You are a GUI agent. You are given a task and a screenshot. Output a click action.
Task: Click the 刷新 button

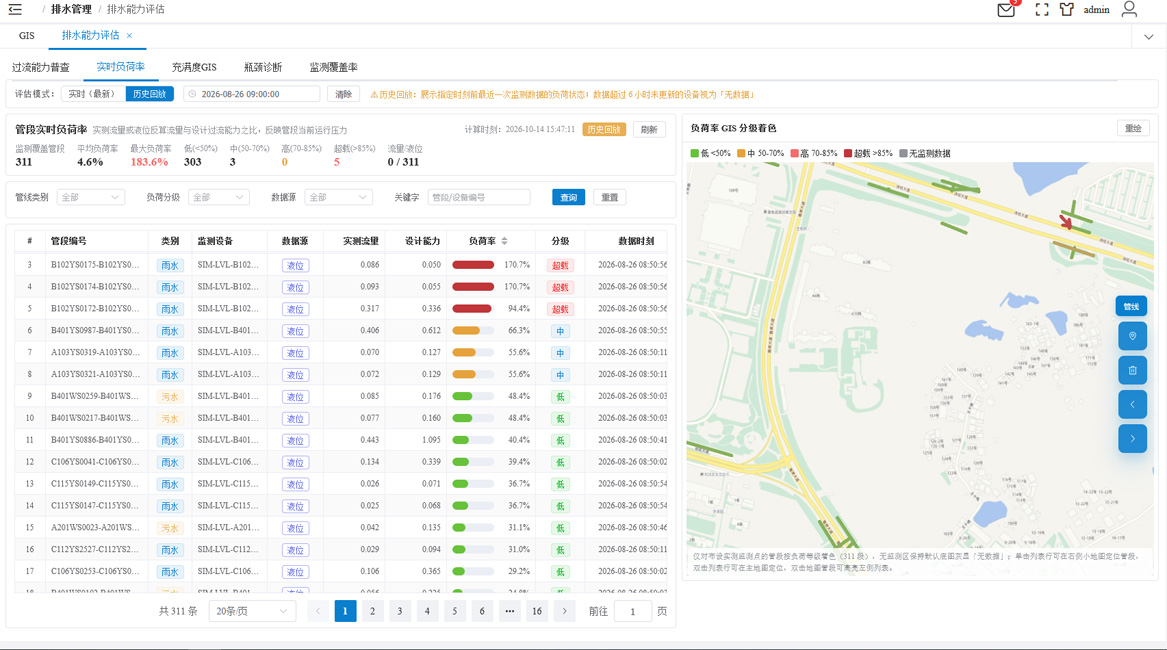click(x=649, y=130)
